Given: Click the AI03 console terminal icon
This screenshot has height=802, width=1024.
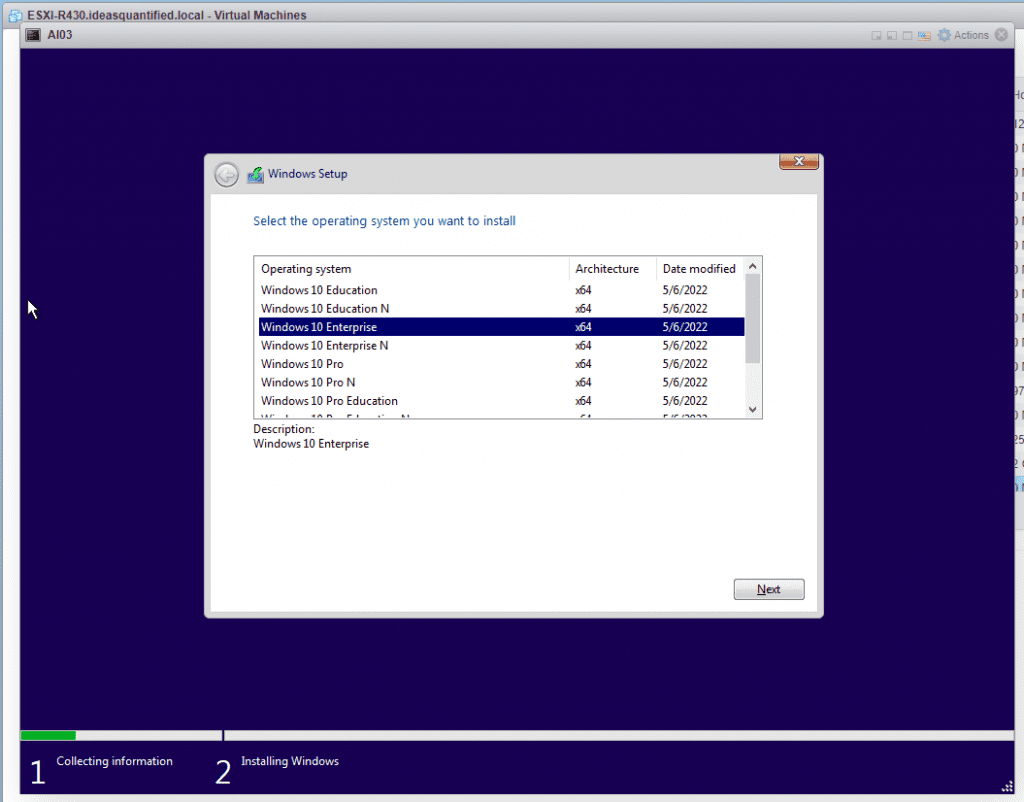Looking at the screenshot, I should click(33, 35).
